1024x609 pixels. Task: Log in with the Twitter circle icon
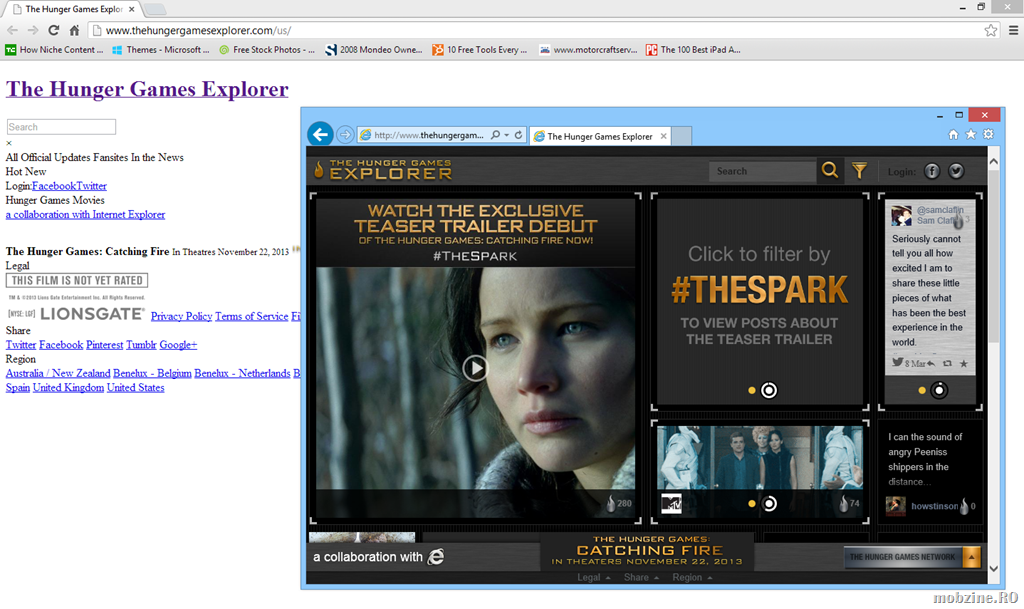click(956, 171)
